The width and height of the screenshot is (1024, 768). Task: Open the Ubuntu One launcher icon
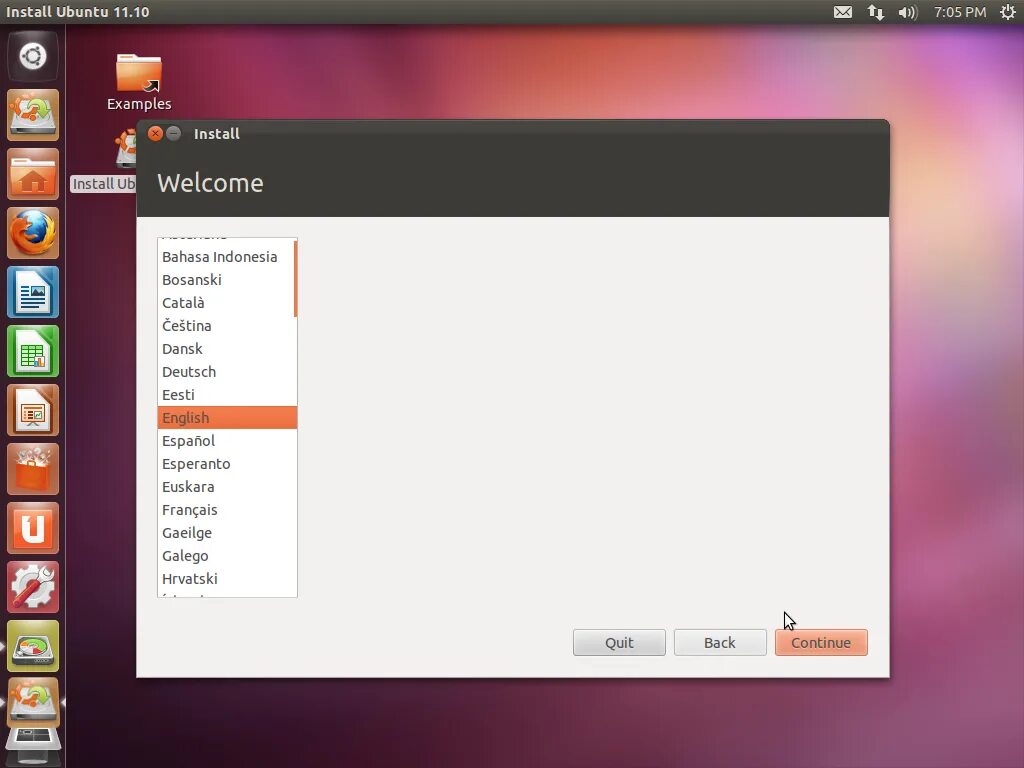(33, 528)
